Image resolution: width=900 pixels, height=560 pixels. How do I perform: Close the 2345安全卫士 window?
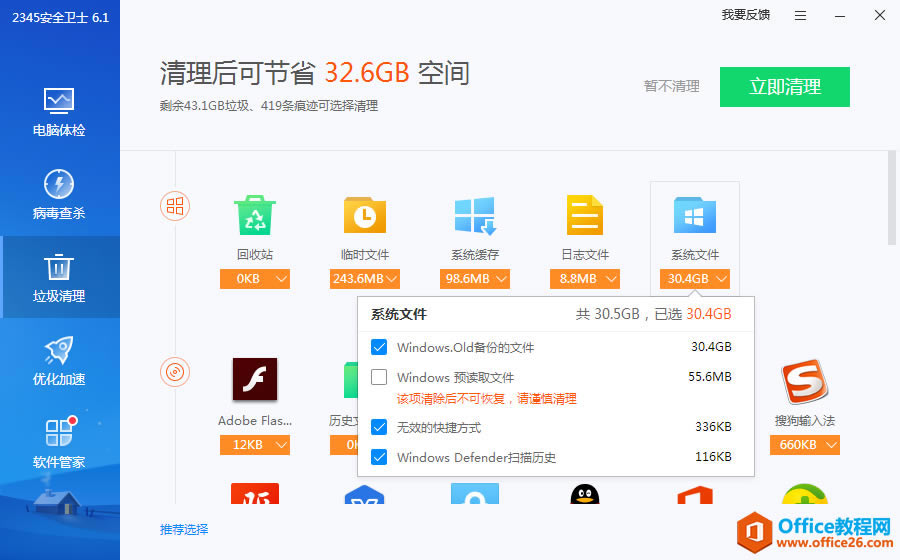tap(880, 15)
